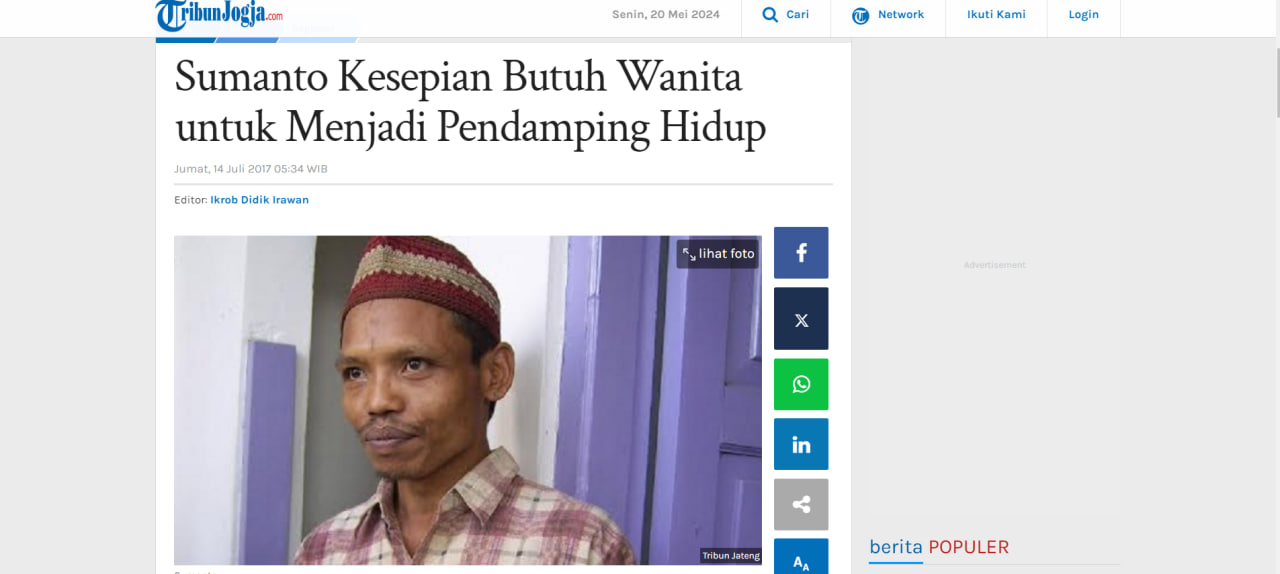
Task: Change font size with the Aa button
Action: coord(801,558)
